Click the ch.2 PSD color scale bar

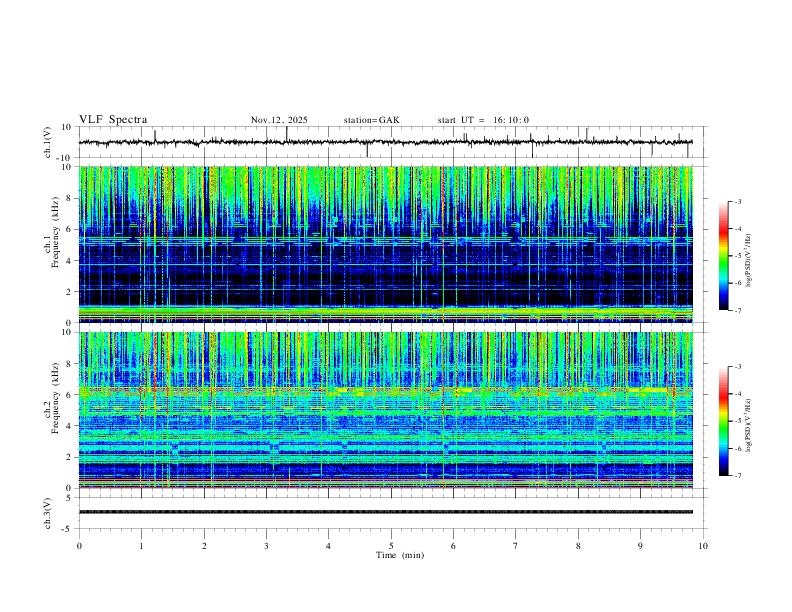724,421
